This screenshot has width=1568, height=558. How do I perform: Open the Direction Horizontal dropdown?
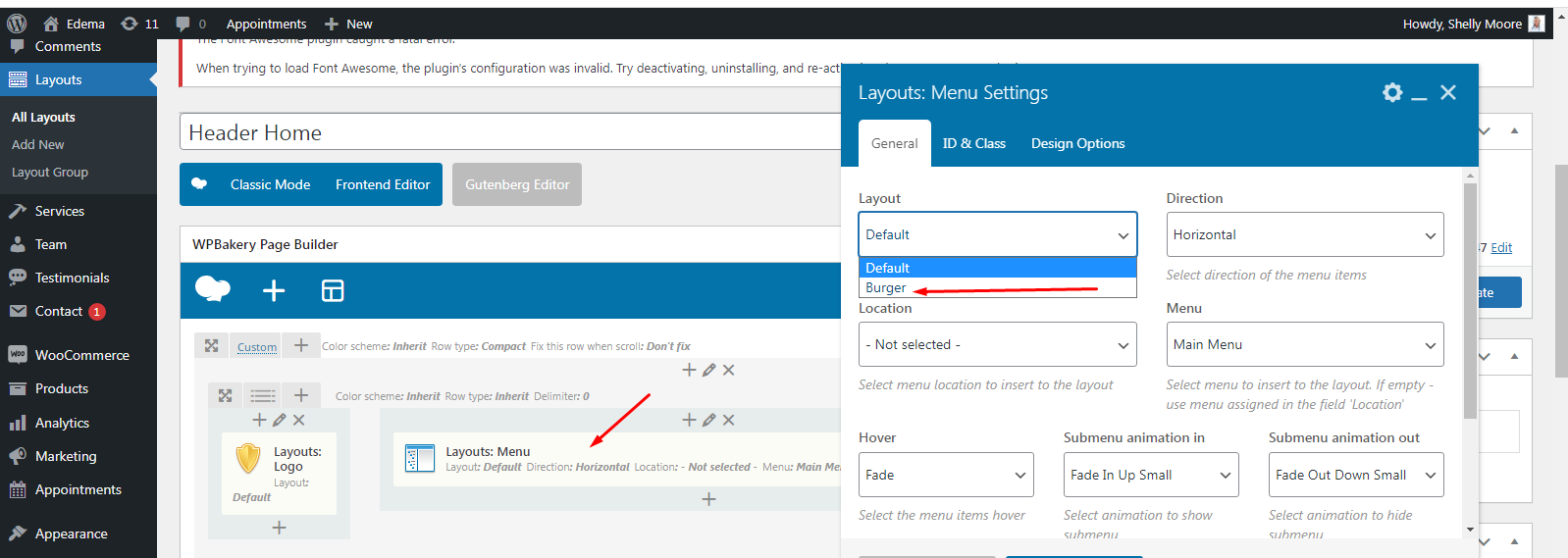point(1305,234)
